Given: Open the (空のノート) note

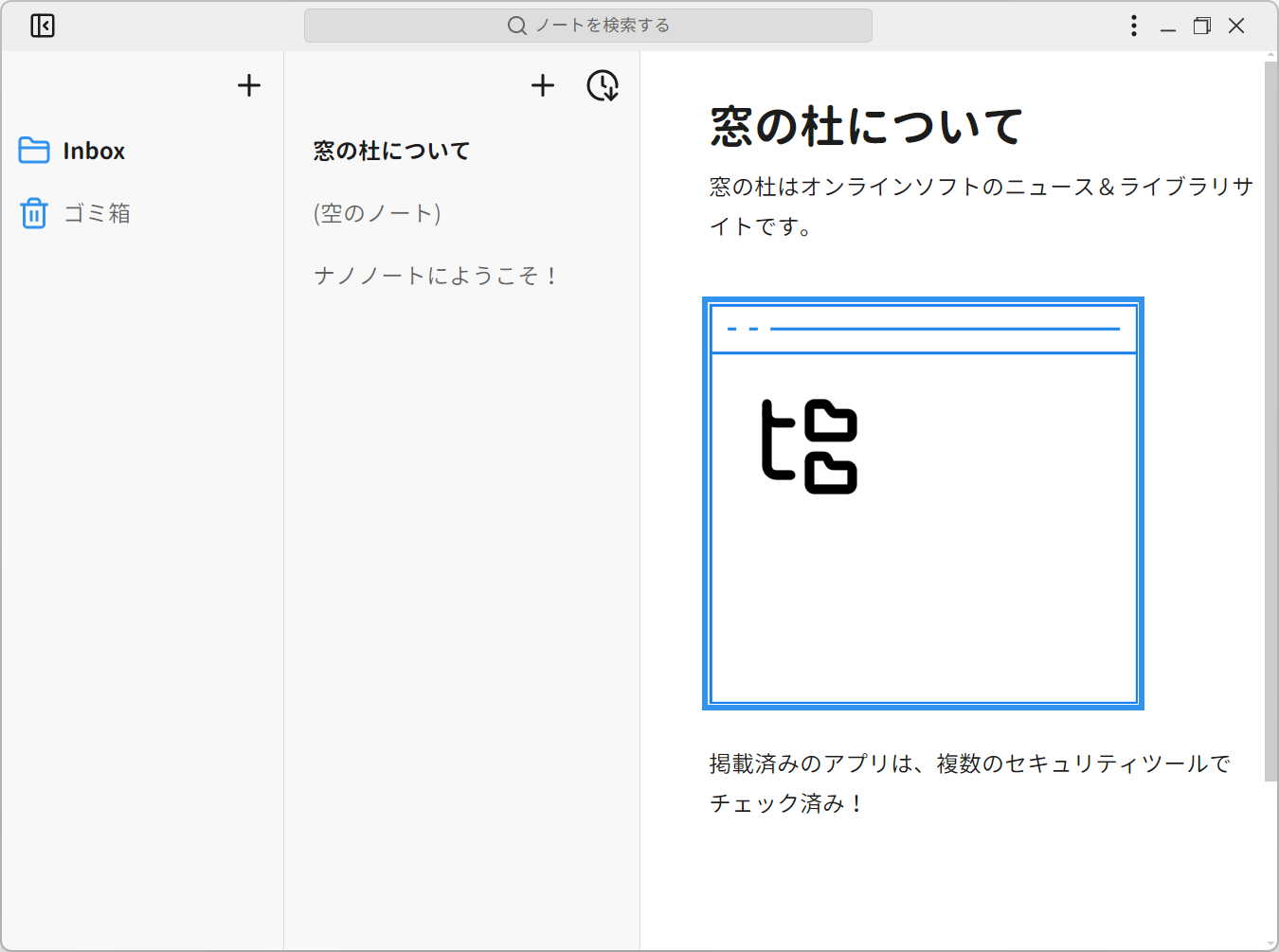Looking at the screenshot, I should [376, 213].
